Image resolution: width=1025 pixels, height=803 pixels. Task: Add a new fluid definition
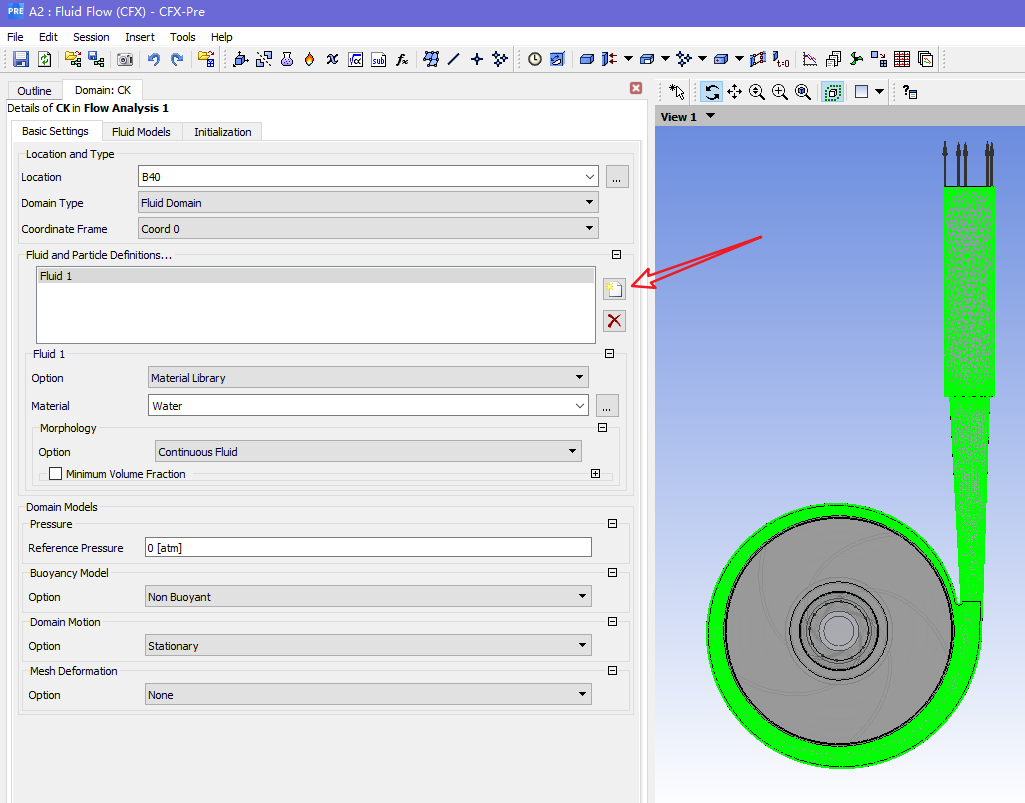click(614, 290)
